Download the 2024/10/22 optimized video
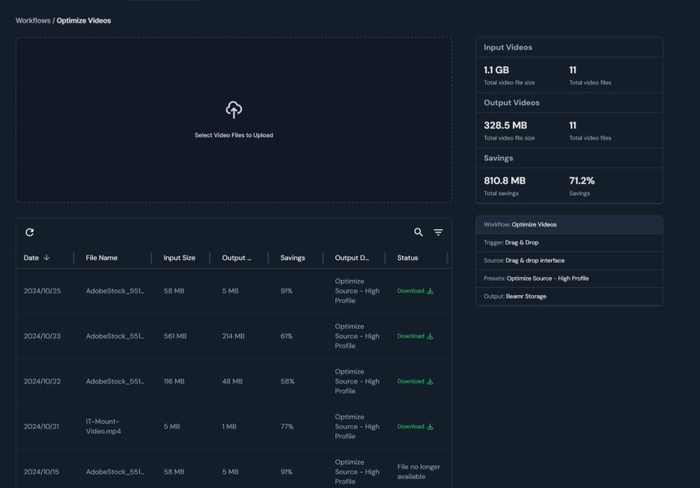Image resolution: width=700 pixels, height=488 pixels. 415,381
